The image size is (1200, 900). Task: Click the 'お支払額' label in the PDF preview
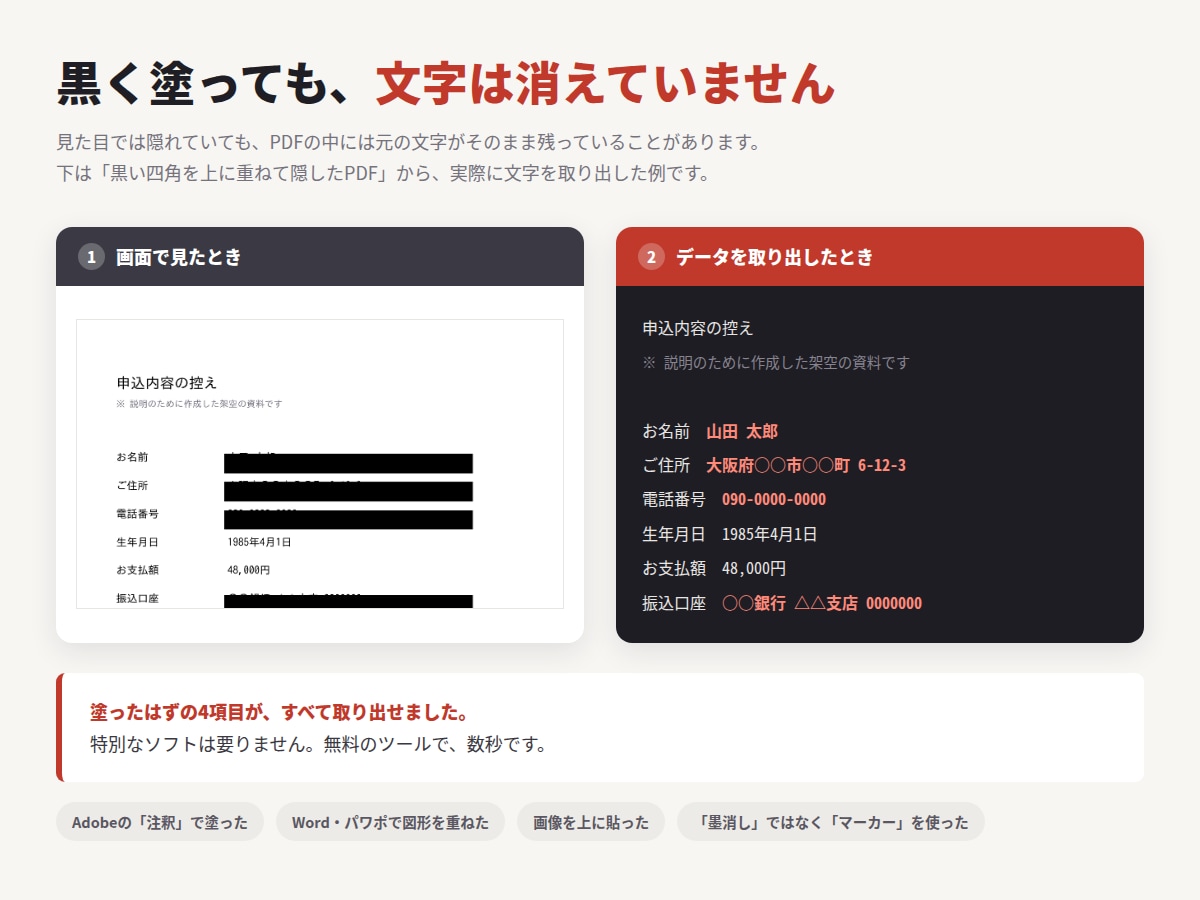point(138,570)
